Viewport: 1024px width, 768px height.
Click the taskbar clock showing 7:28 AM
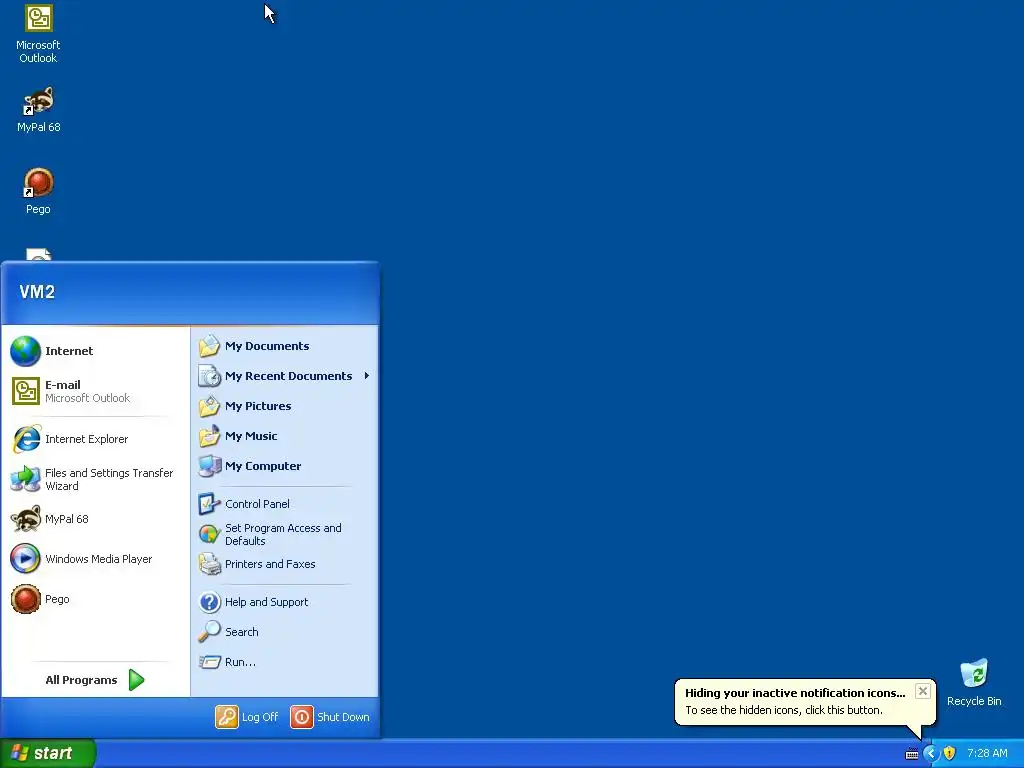pyautogui.click(x=987, y=754)
